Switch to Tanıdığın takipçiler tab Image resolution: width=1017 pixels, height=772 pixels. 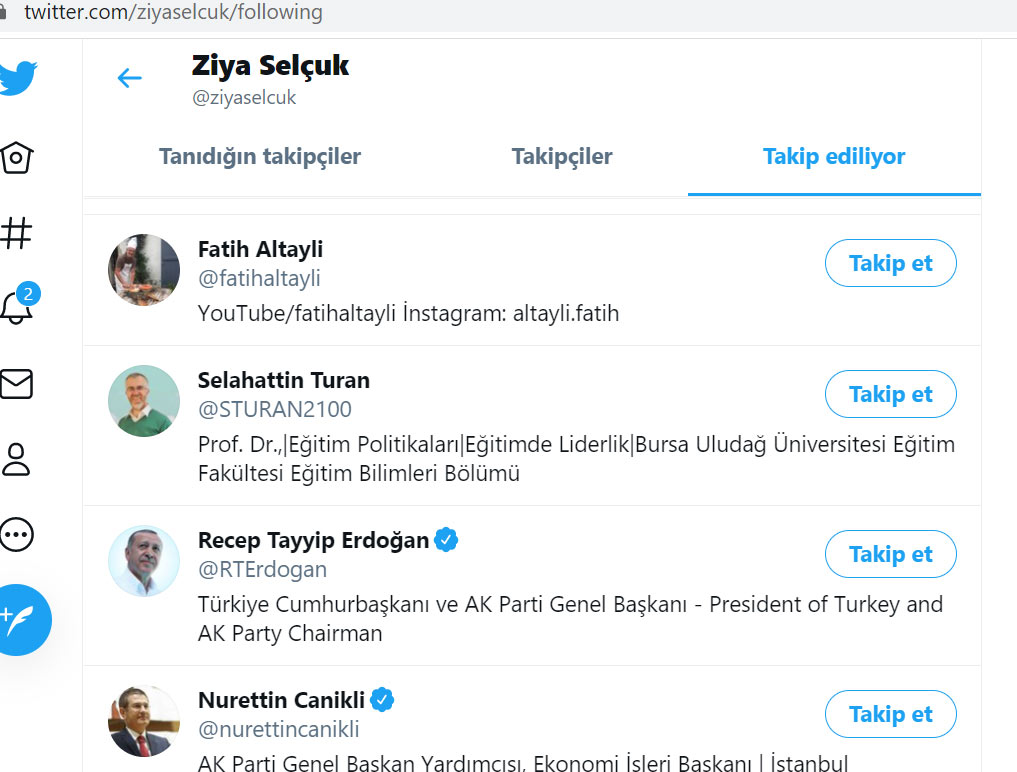pyautogui.click(x=260, y=157)
